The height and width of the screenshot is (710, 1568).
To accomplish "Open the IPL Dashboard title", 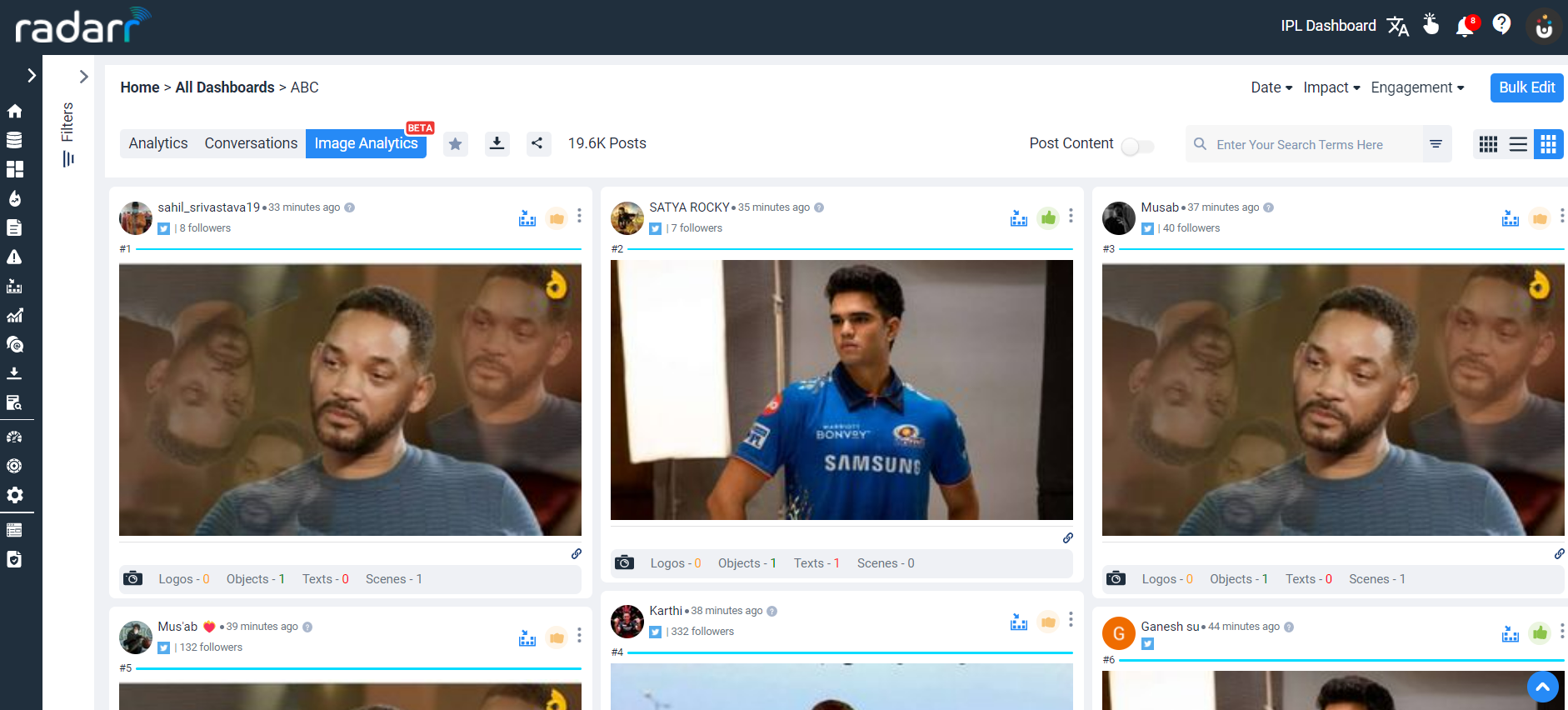I will (1328, 26).
